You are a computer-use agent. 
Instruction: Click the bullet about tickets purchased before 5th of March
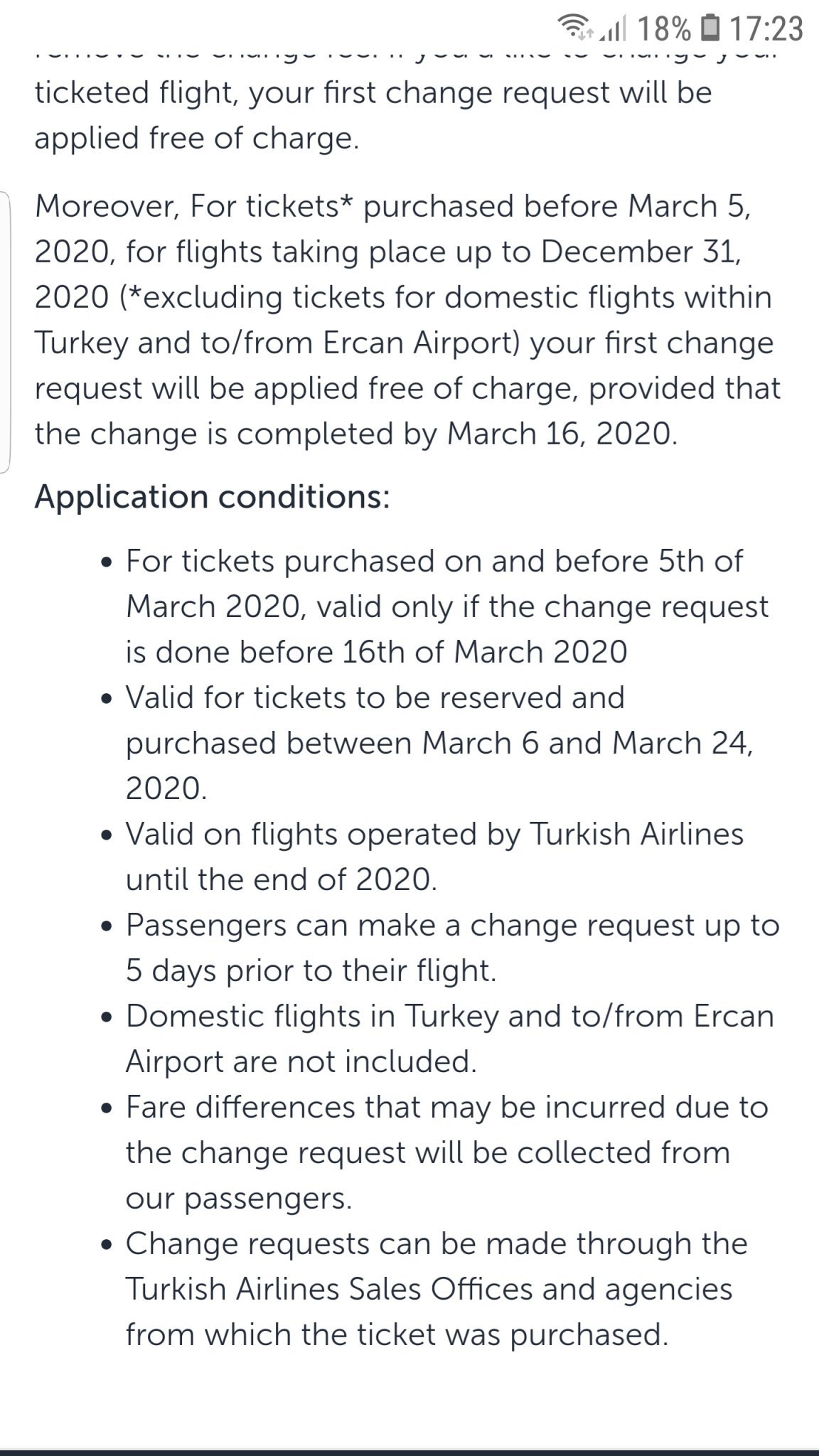click(434, 606)
